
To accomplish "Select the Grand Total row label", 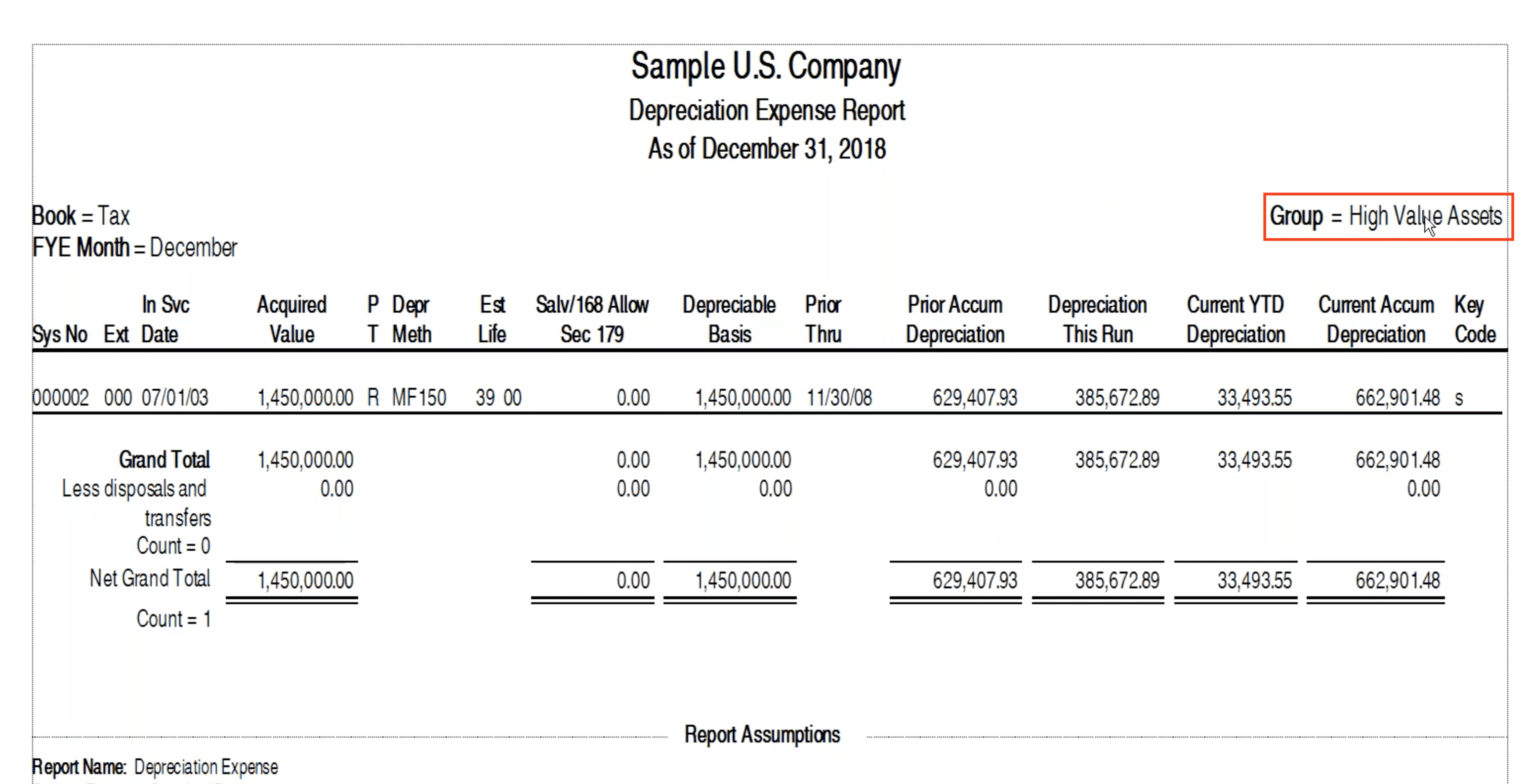I will click(164, 460).
